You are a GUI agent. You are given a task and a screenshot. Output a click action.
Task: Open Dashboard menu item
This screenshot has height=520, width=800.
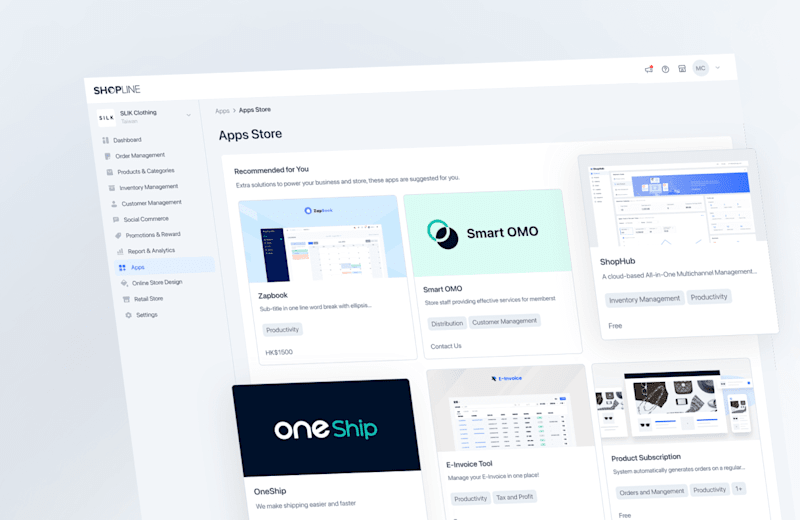point(127,140)
